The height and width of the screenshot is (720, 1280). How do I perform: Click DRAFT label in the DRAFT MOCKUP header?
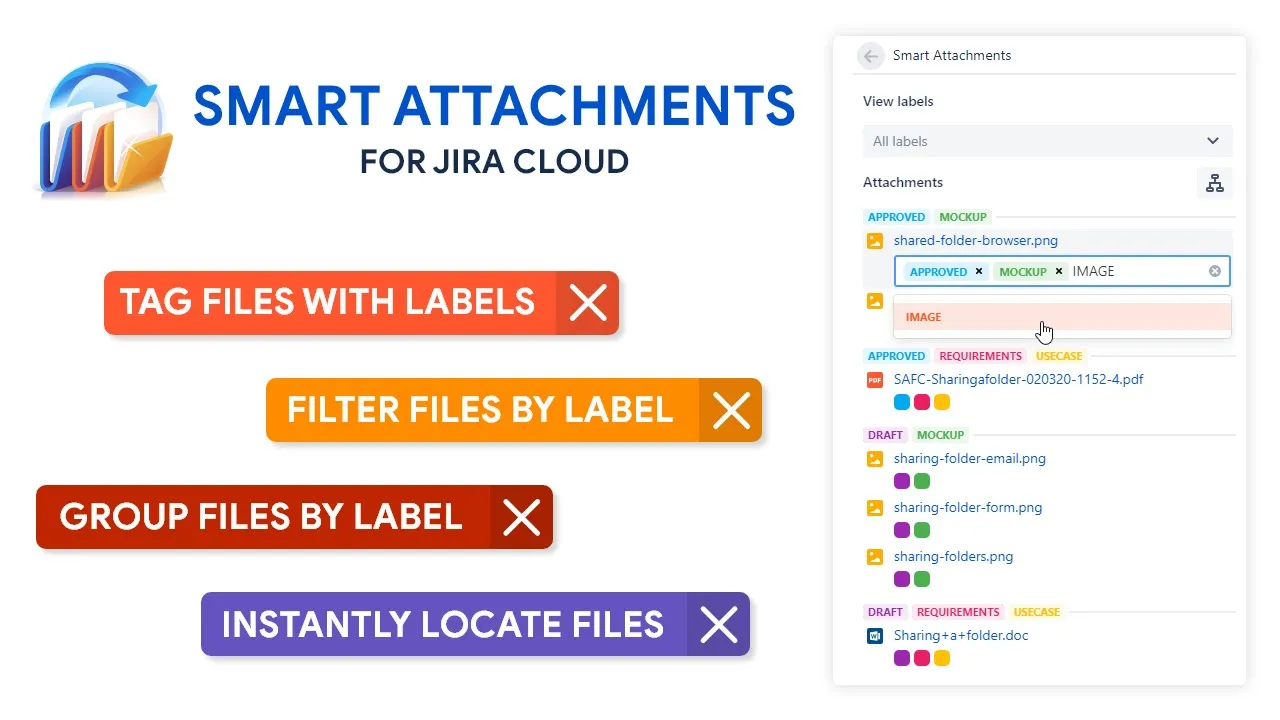(885, 435)
